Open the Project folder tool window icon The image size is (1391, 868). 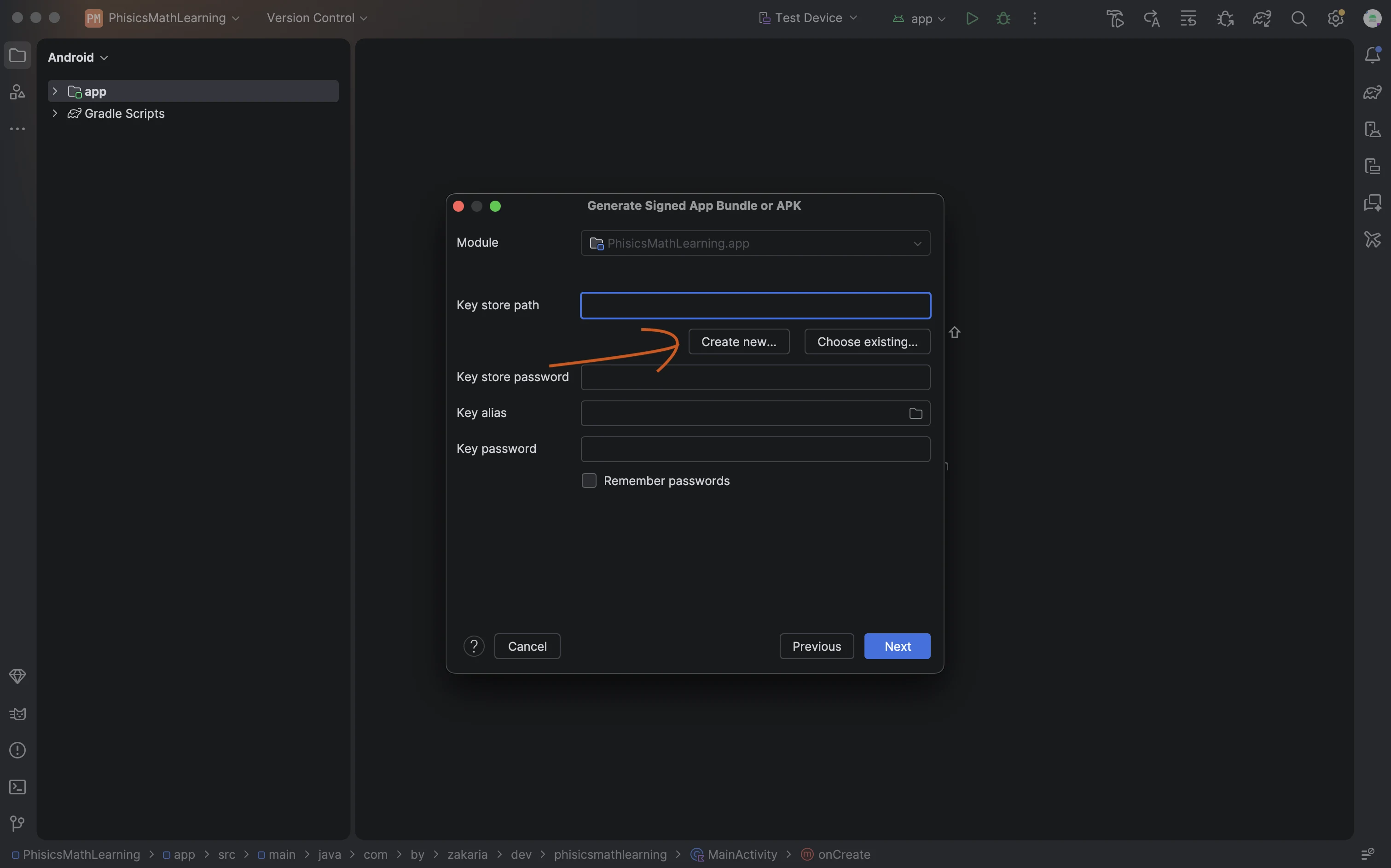[18, 56]
